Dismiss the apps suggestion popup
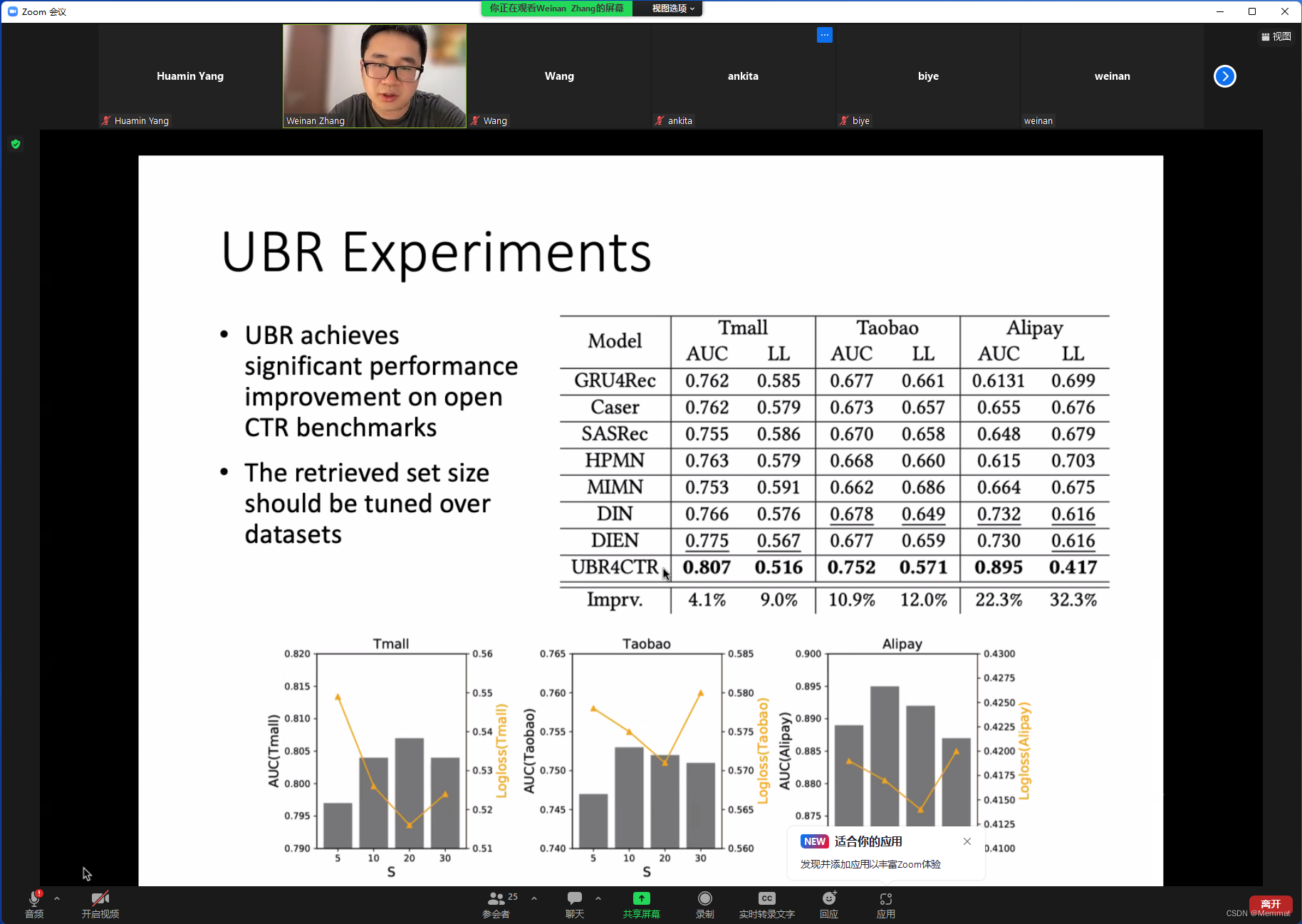 [x=967, y=841]
